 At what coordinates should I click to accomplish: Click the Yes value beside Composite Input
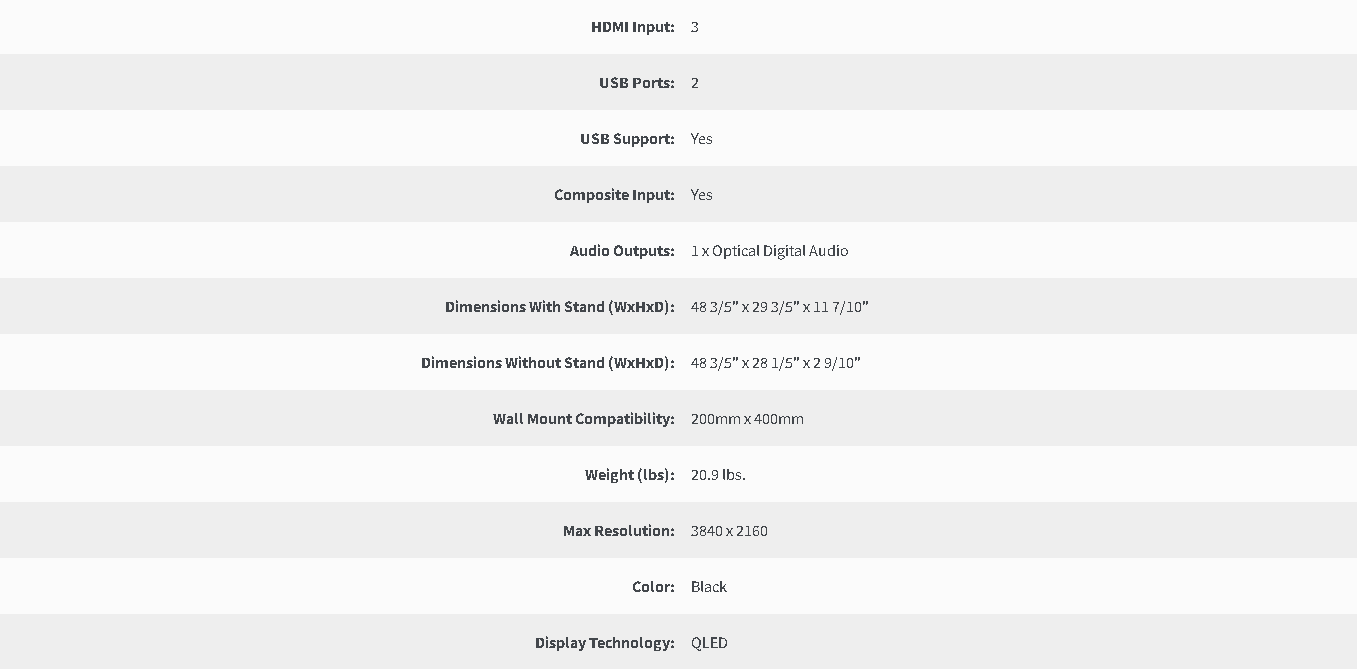point(702,195)
